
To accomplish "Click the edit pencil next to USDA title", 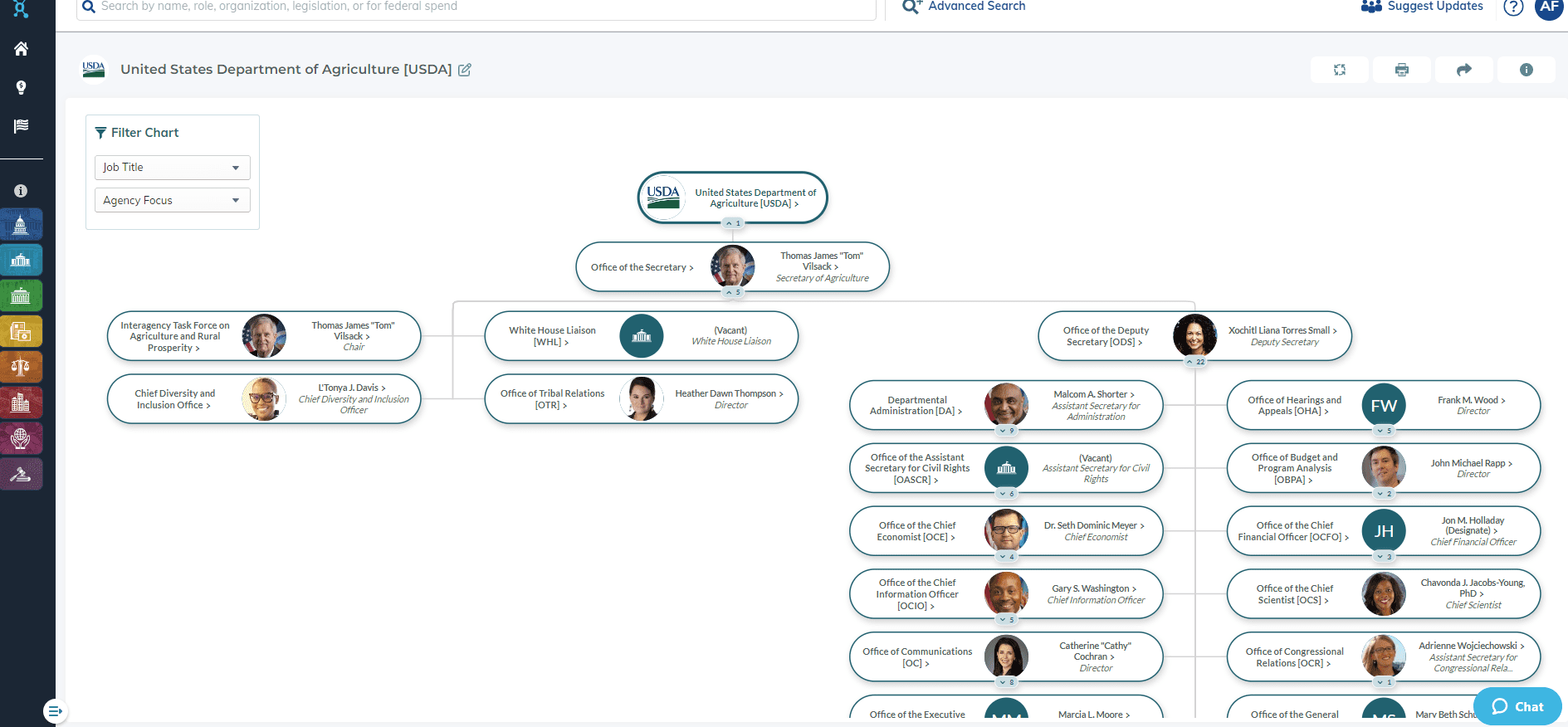I will click(465, 70).
